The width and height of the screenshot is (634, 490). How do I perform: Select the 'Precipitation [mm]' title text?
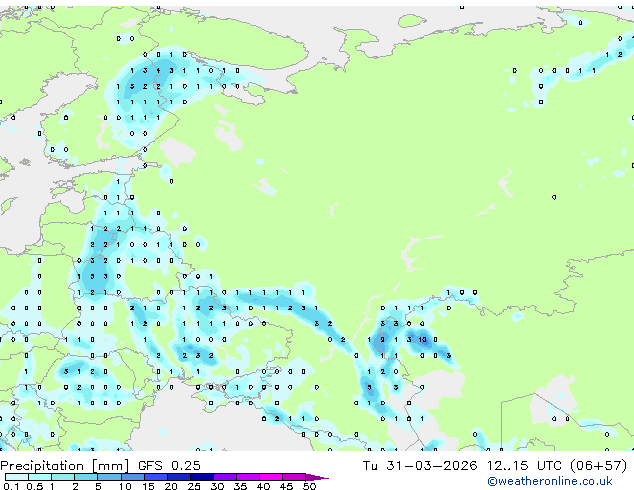click(x=65, y=466)
